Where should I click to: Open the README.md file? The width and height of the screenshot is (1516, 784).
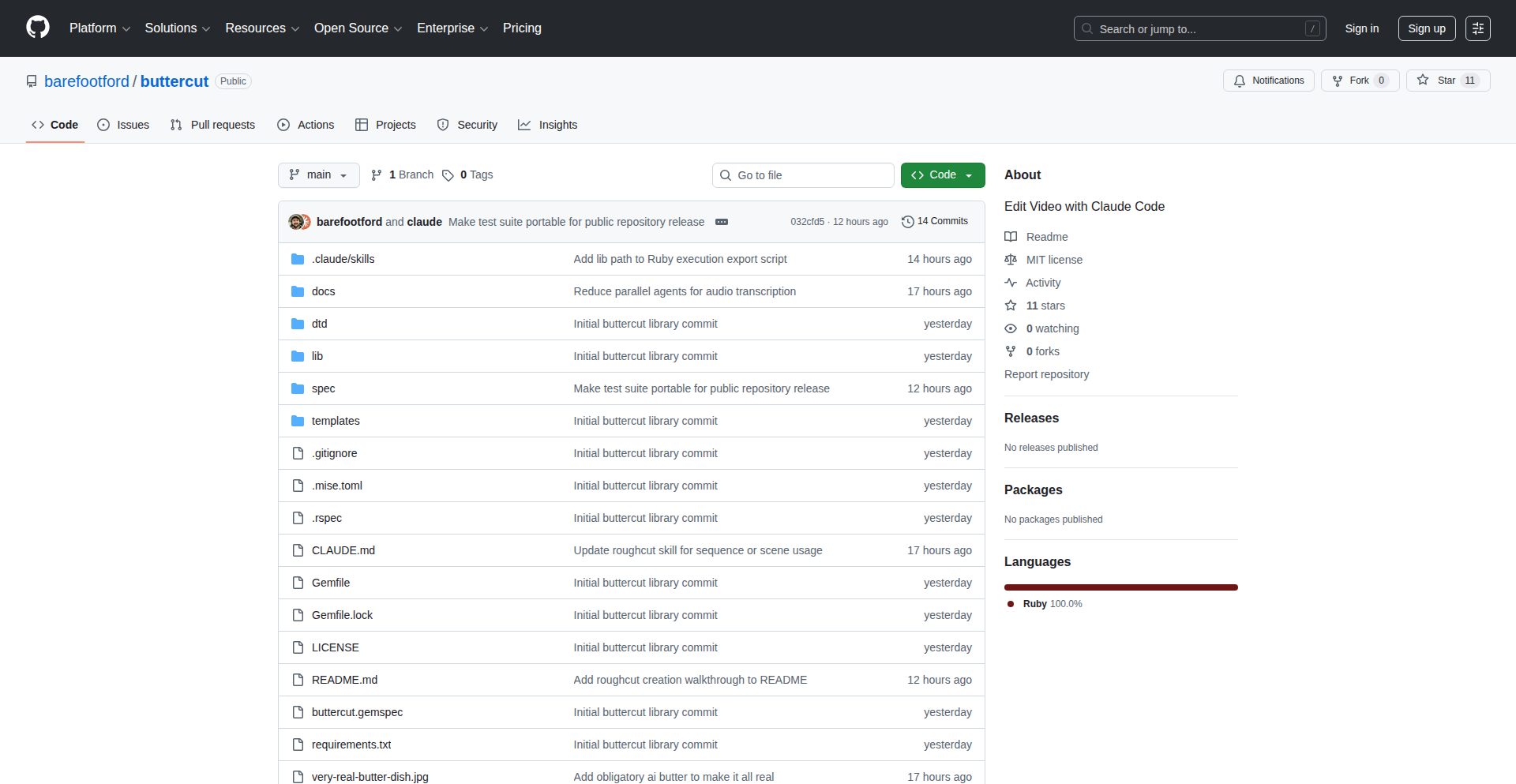click(344, 680)
